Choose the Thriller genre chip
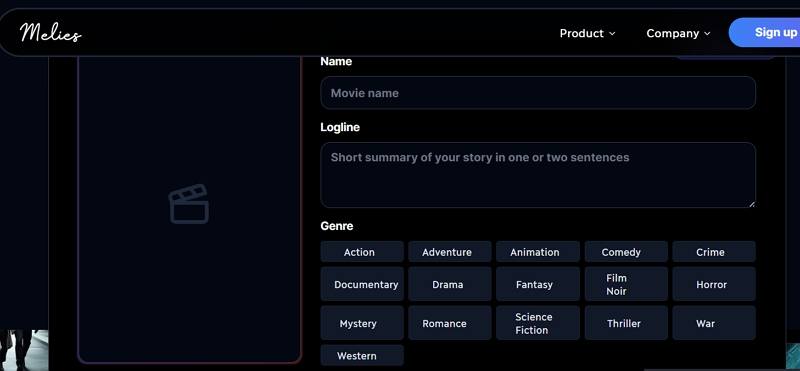 [x=626, y=323]
